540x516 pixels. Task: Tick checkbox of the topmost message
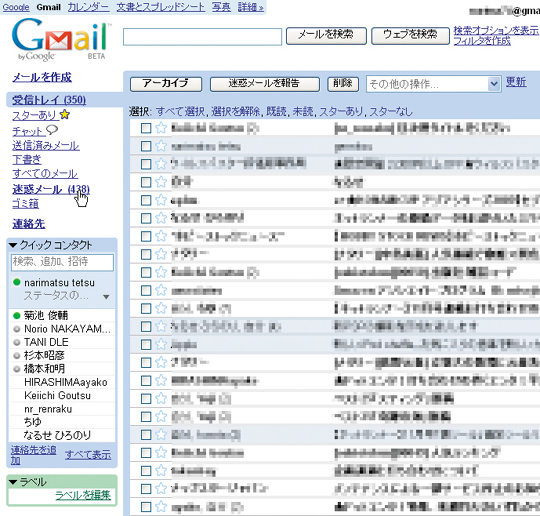(146, 128)
